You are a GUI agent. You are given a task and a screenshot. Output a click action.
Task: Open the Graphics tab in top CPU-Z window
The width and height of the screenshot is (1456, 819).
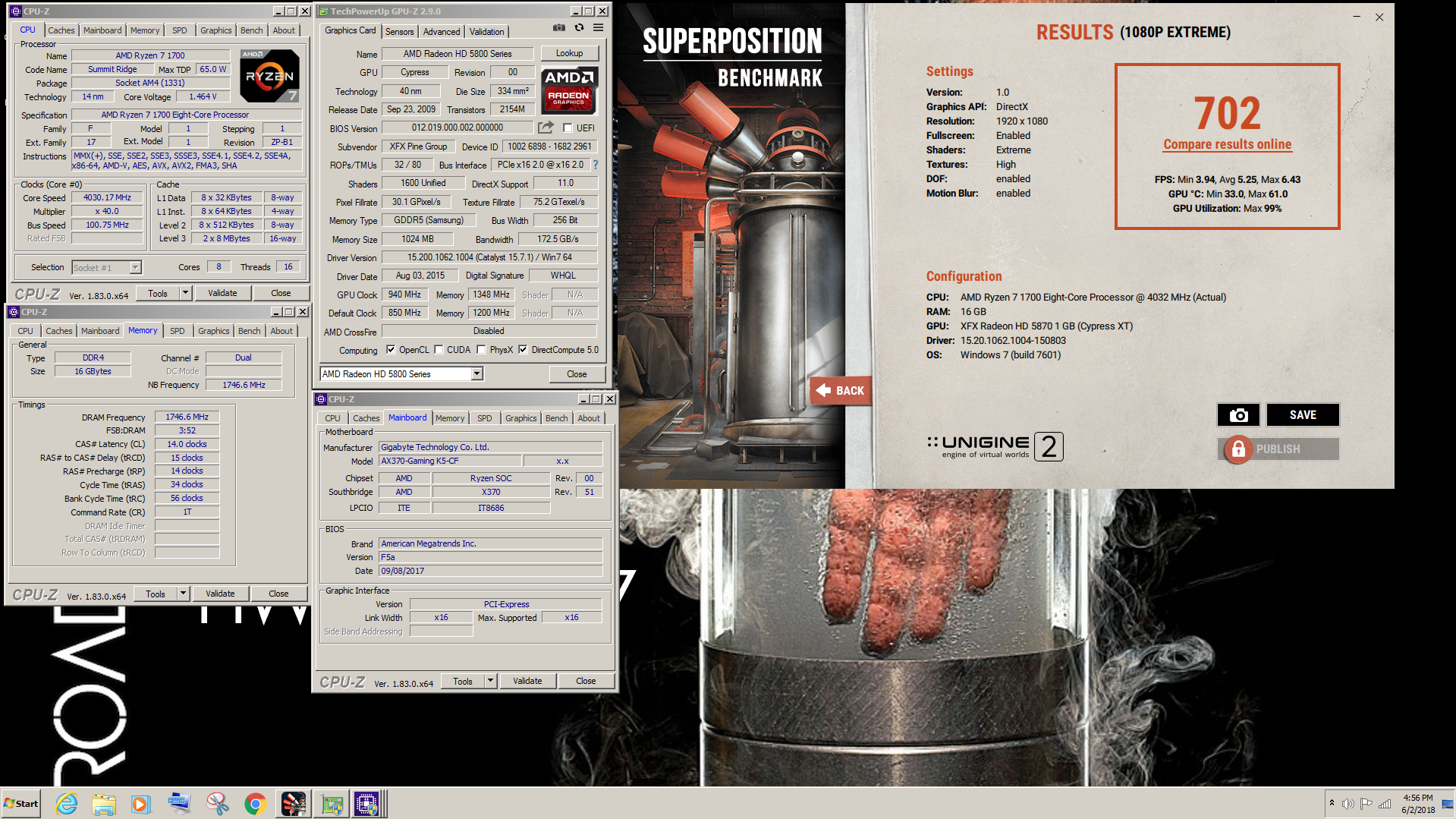pos(216,30)
